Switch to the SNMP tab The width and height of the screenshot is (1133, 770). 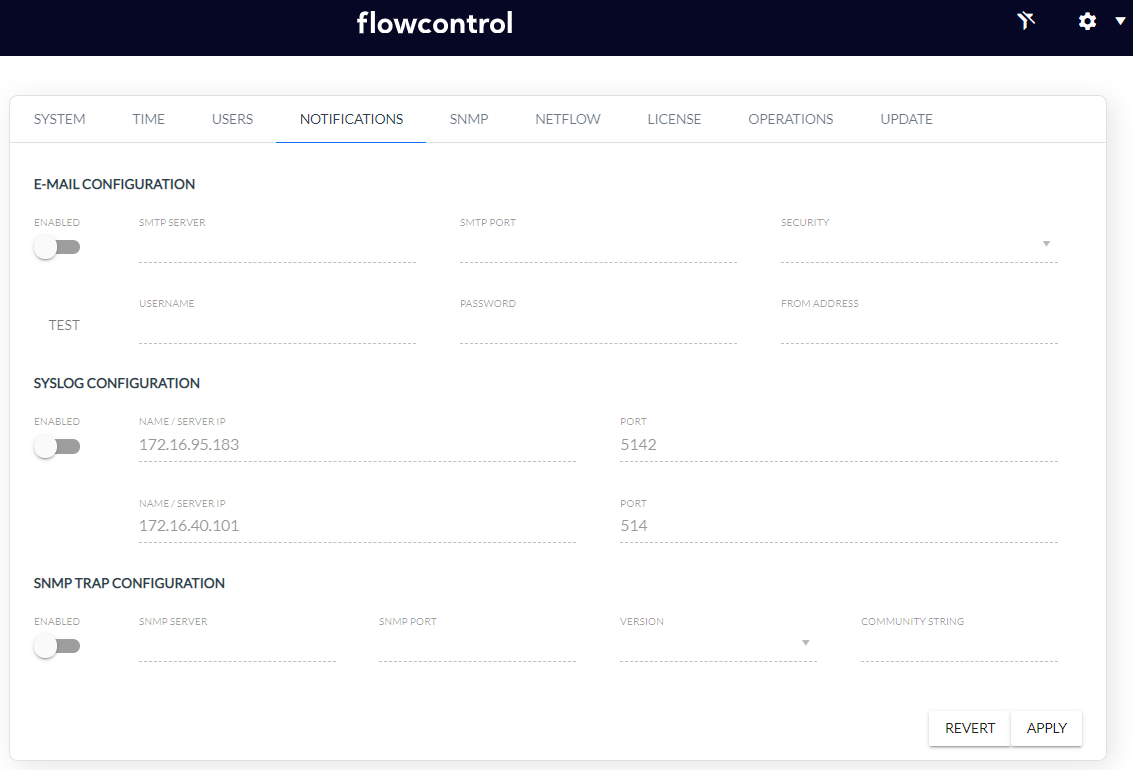(x=469, y=119)
